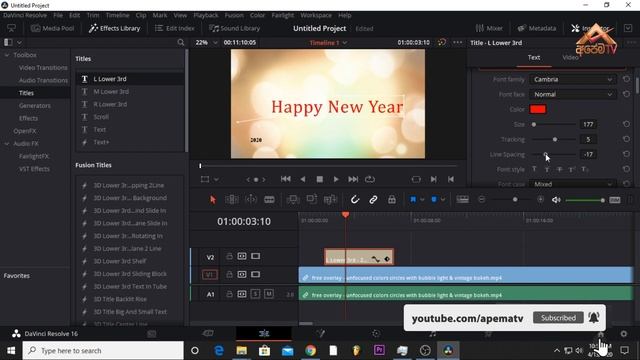Open the Timeline 1 name dropdown
This screenshot has width=640, height=360.
coord(328,42)
